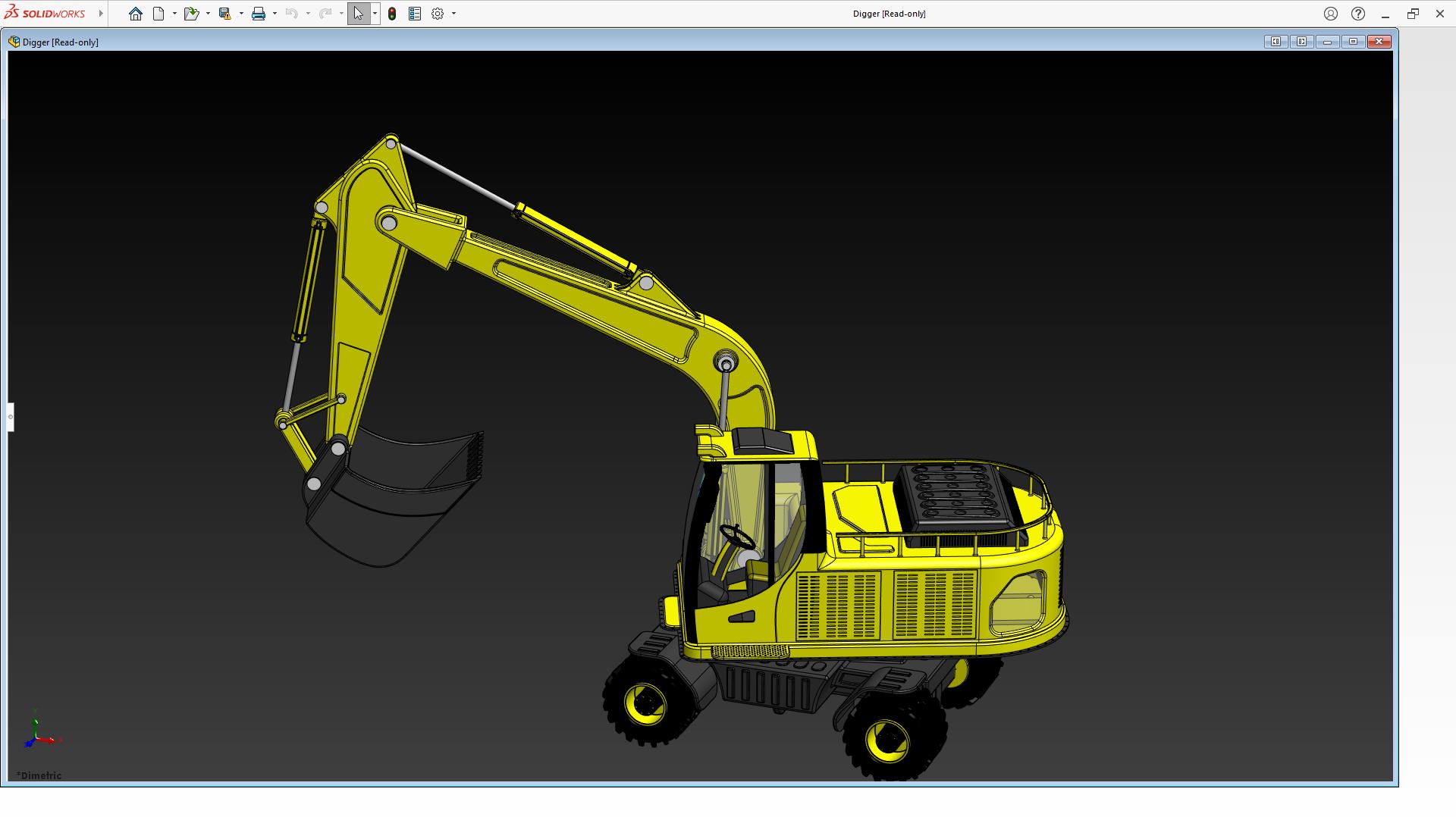This screenshot has width=1456, height=817.
Task: Open the Options gear dropdown arrow
Action: [453, 14]
